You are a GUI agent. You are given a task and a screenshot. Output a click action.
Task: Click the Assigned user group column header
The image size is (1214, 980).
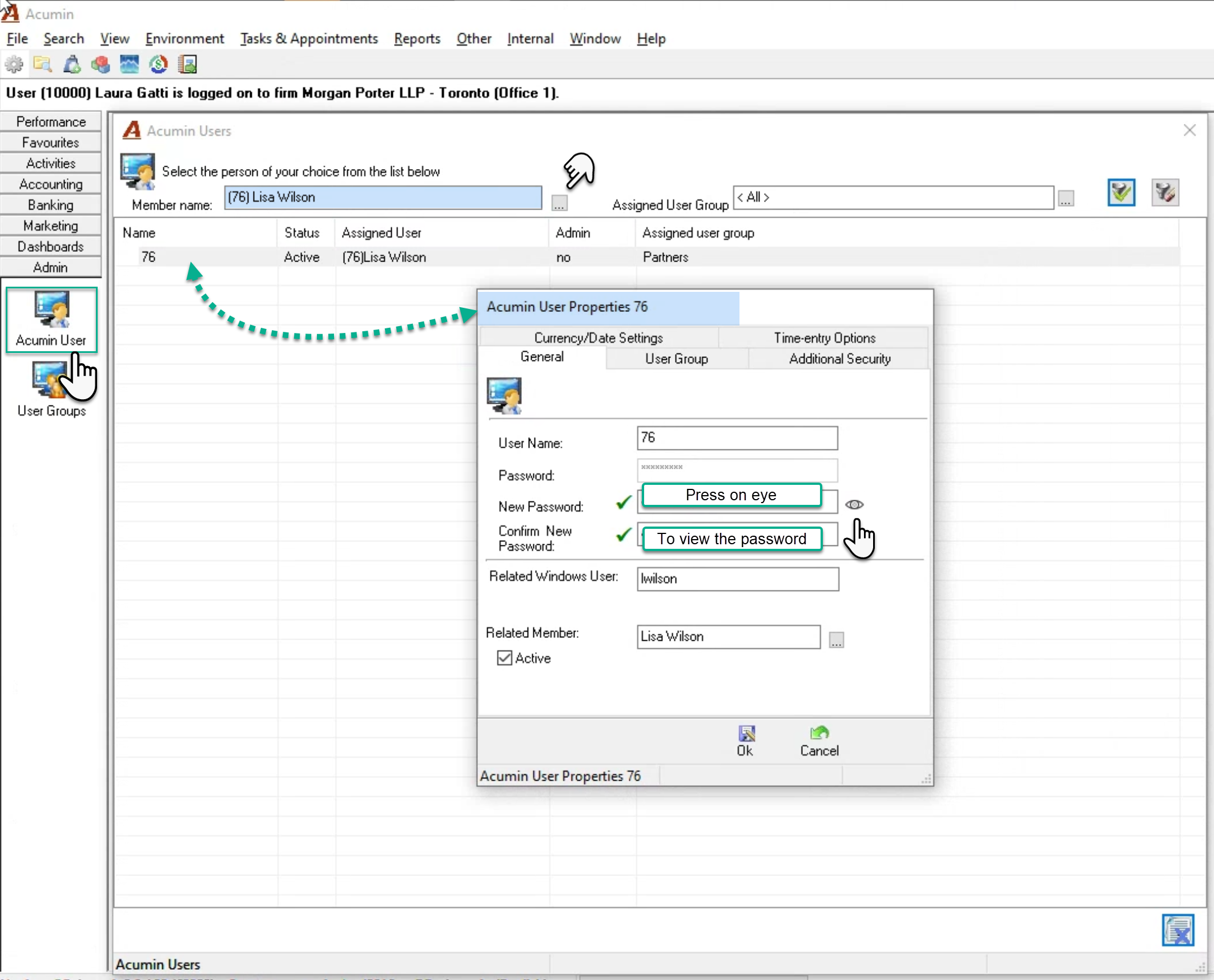906,233
